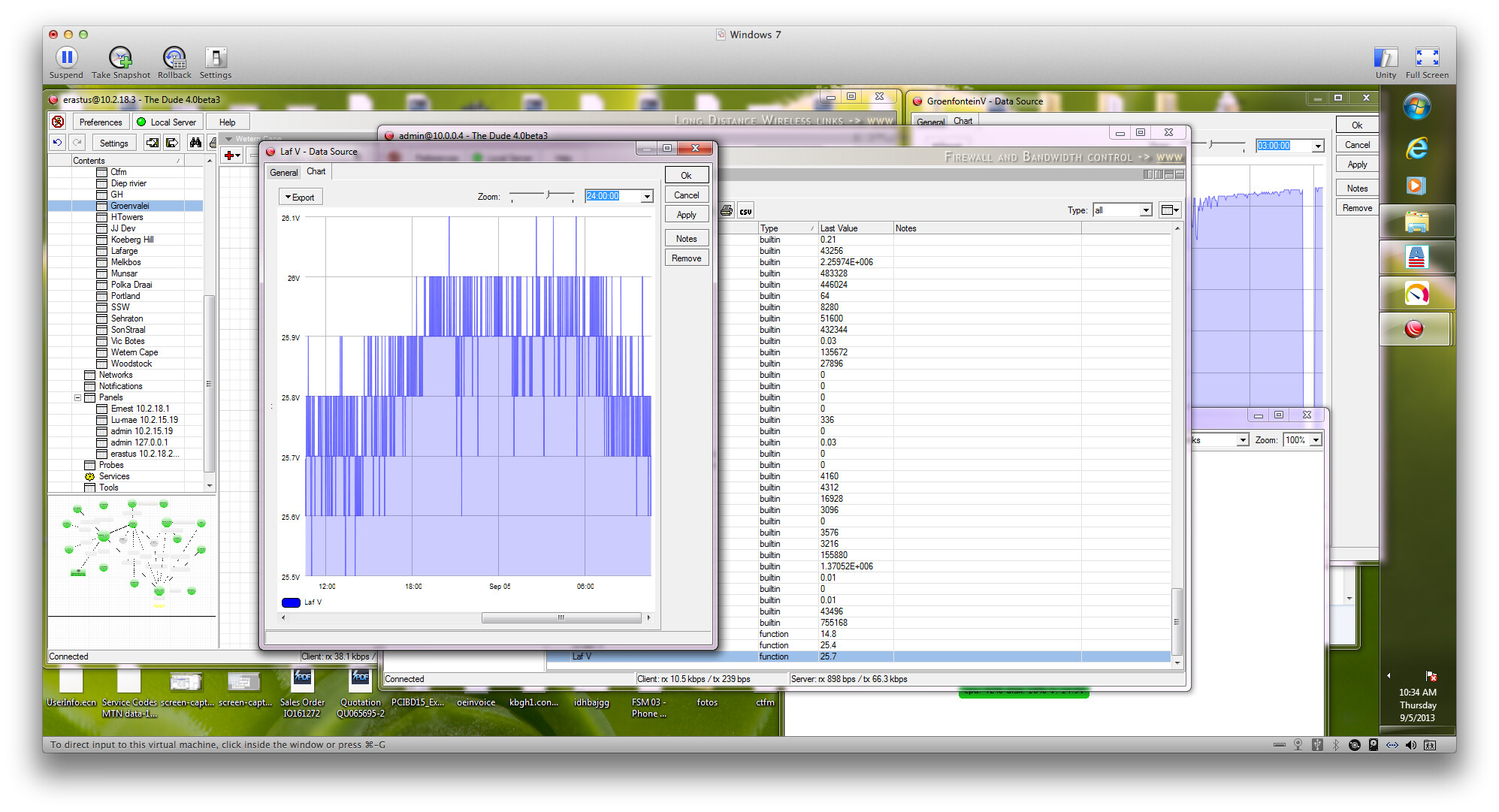Click the disconnect icon in the top-left toolbar
The height and width of the screenshot is (812, 1499).
pyautogui.click(x=58, y=122)
